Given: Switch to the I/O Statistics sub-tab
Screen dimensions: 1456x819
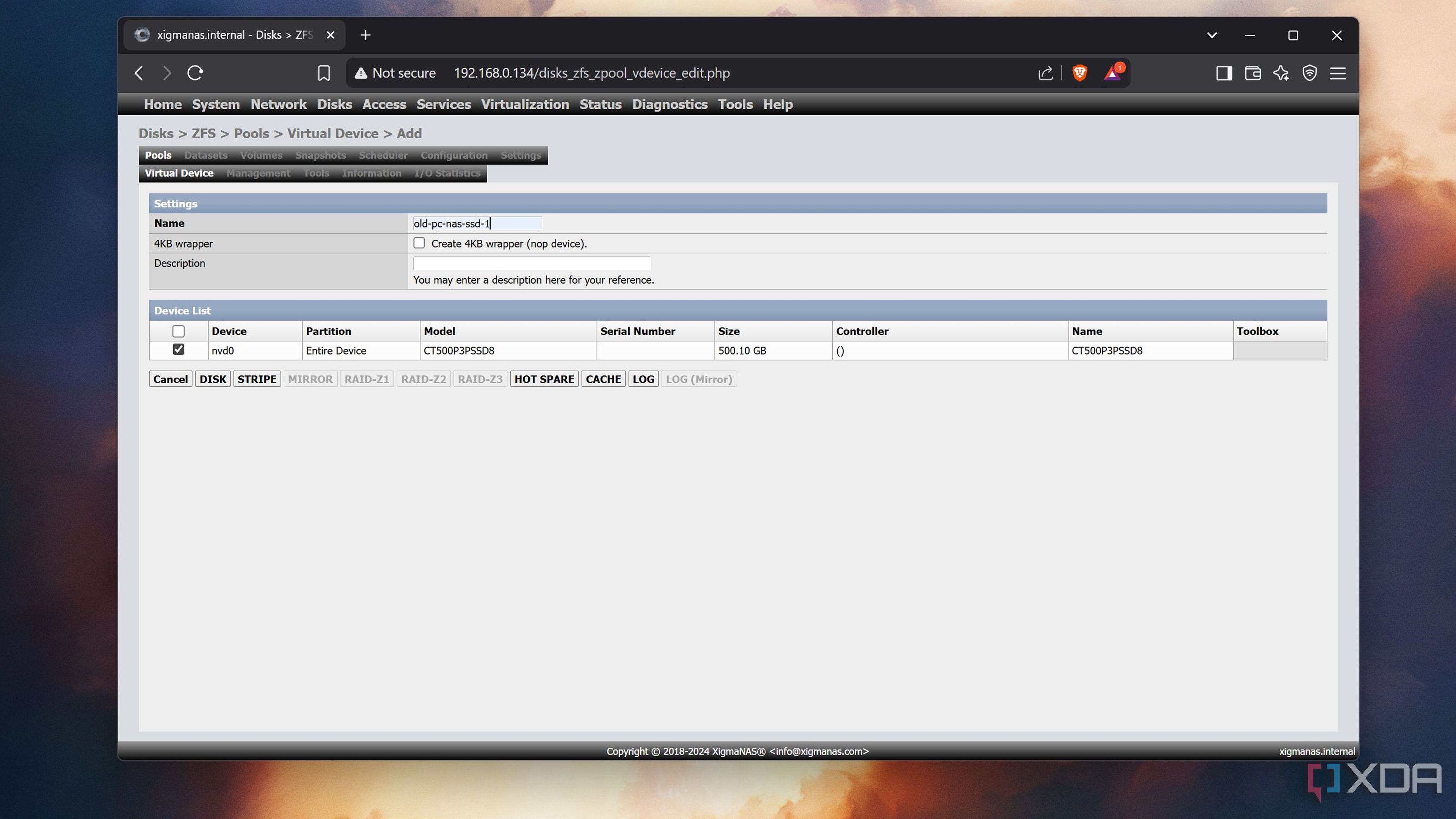Looking at the screenshot, I should click(447, 174).
